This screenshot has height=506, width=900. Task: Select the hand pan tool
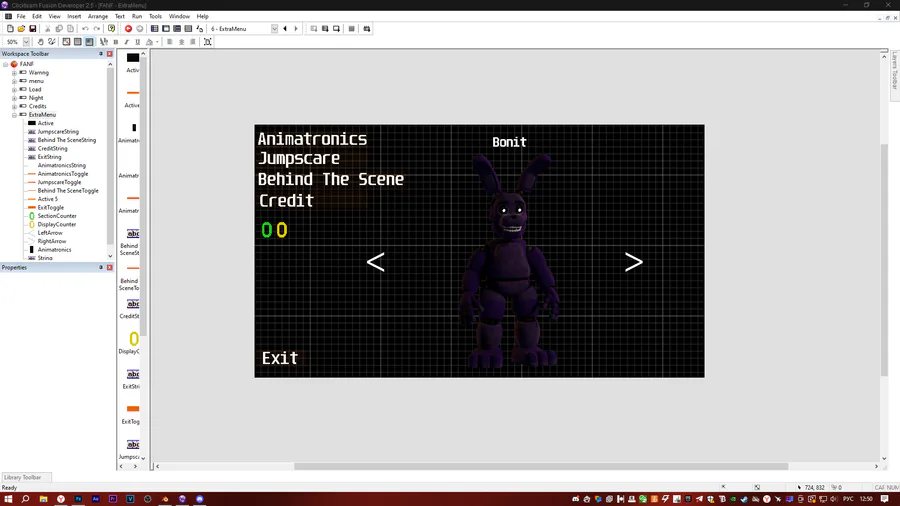tap(40, 42)
